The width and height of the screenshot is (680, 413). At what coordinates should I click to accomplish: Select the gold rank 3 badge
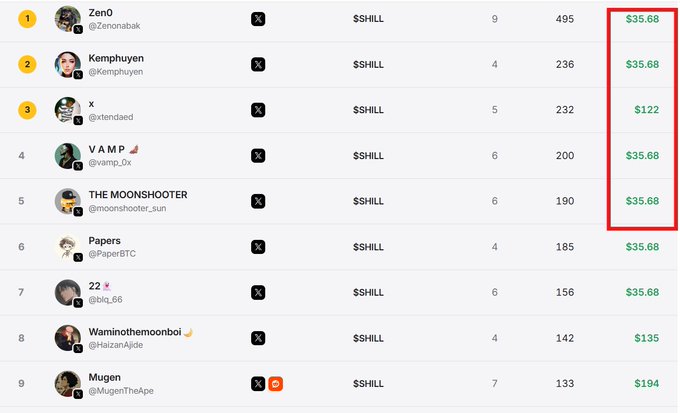[x=27, y=110]
